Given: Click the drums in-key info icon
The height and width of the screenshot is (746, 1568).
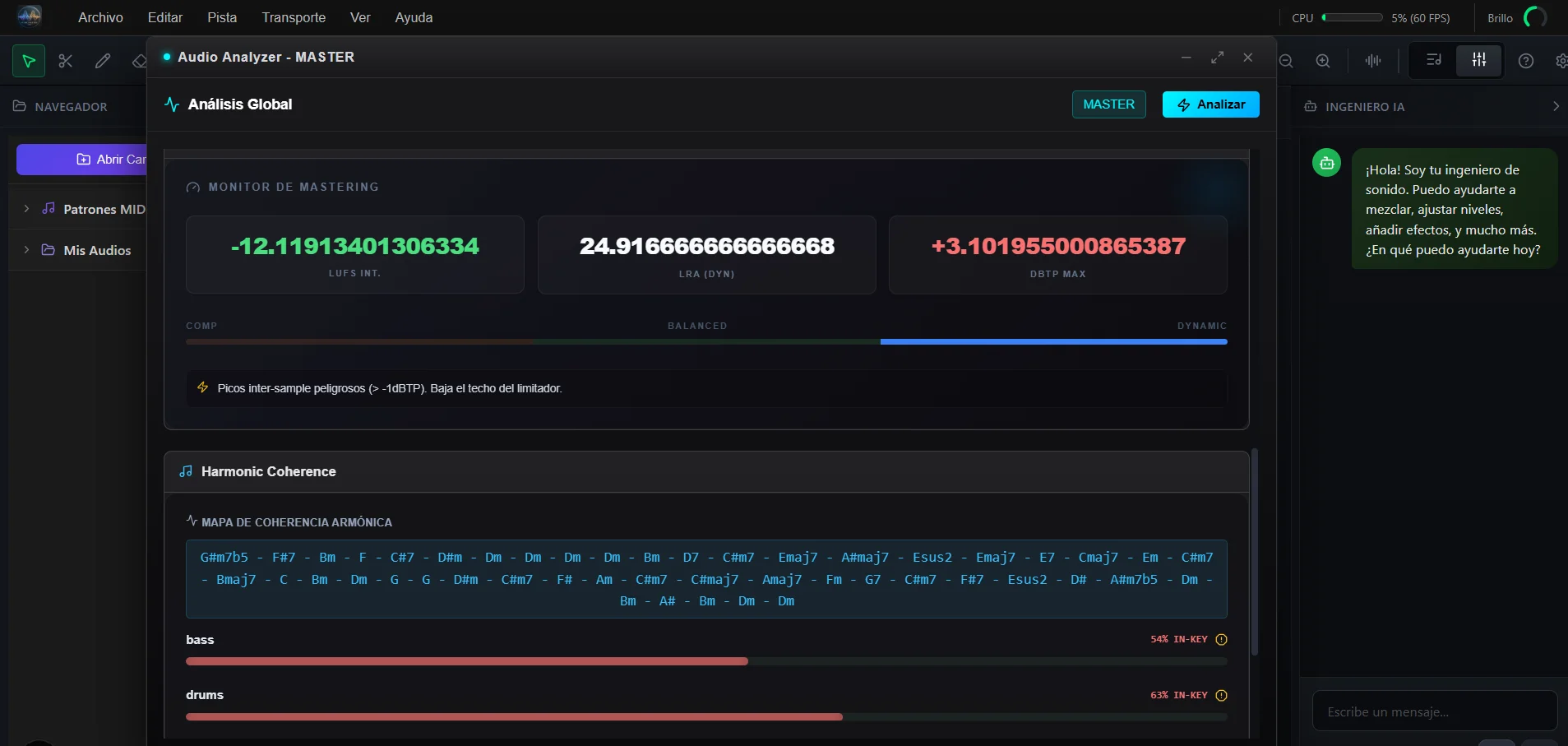Looking at the screenshot, I should tap(1221, 696).
